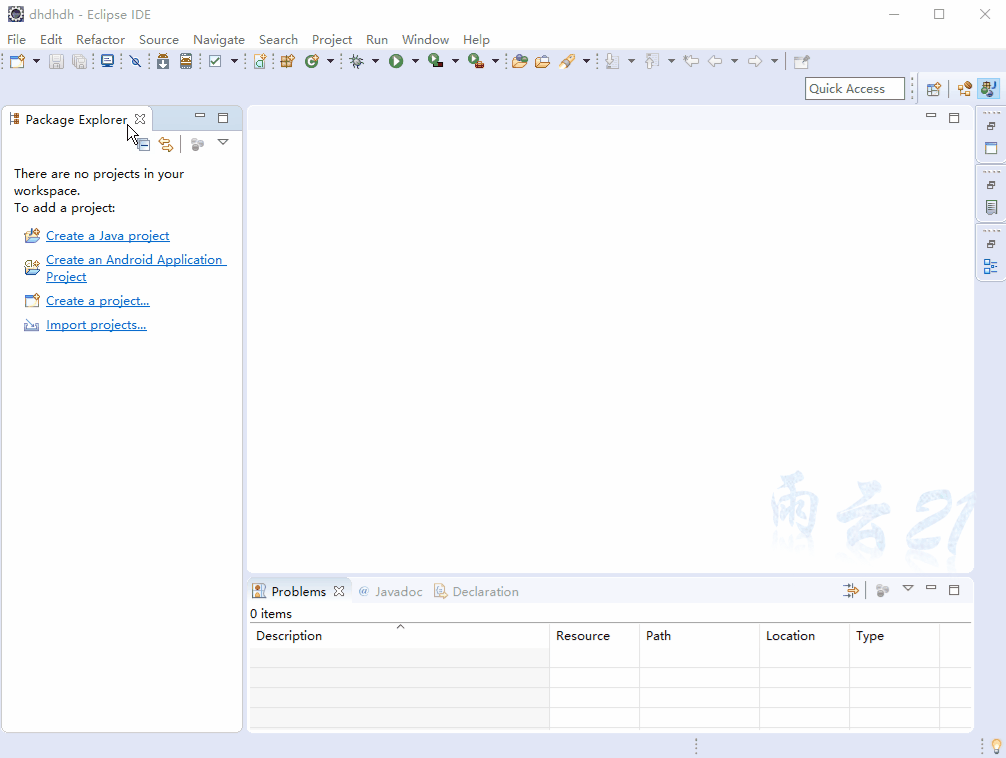Open the Run configurations dropdown arrow
This screenshot has width=1006, height=758.
415,62
